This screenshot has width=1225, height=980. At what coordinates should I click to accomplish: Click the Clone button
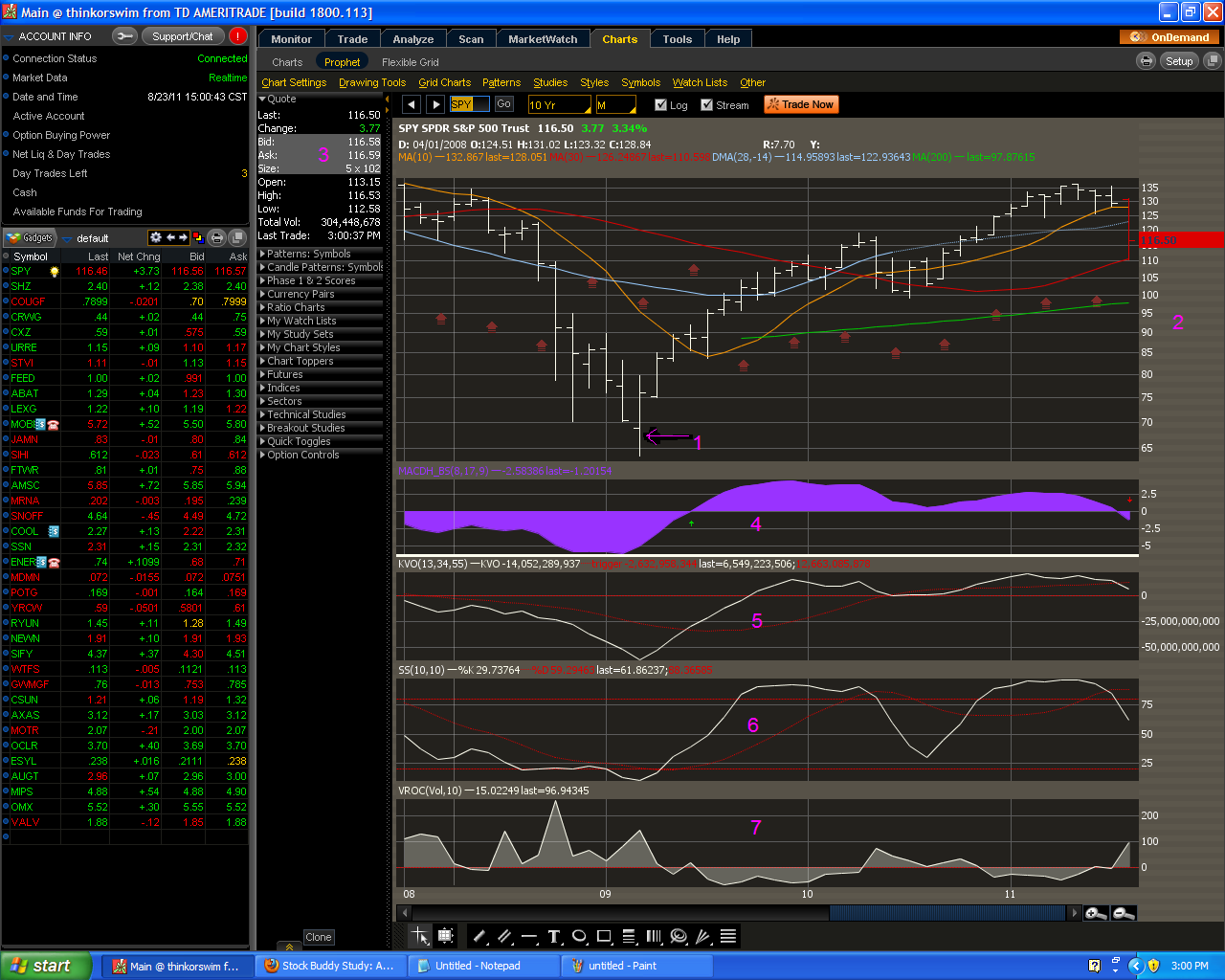319,937
